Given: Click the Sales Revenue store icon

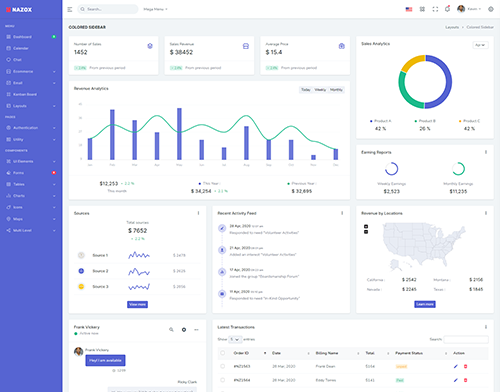Looking at the screenshot, I should pyautogui.click(x=246, y=46).
